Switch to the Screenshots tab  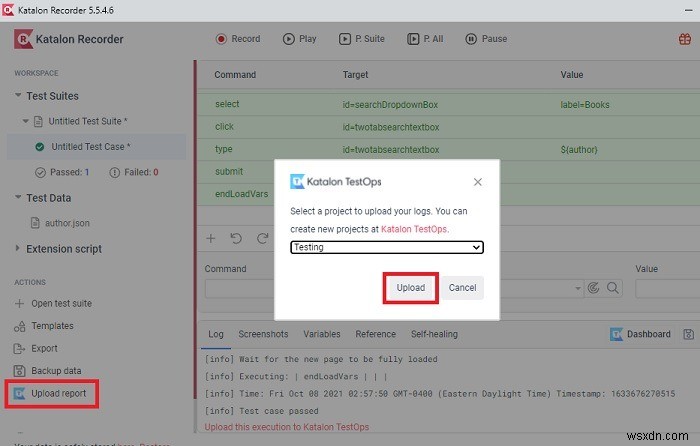[263, 334]
